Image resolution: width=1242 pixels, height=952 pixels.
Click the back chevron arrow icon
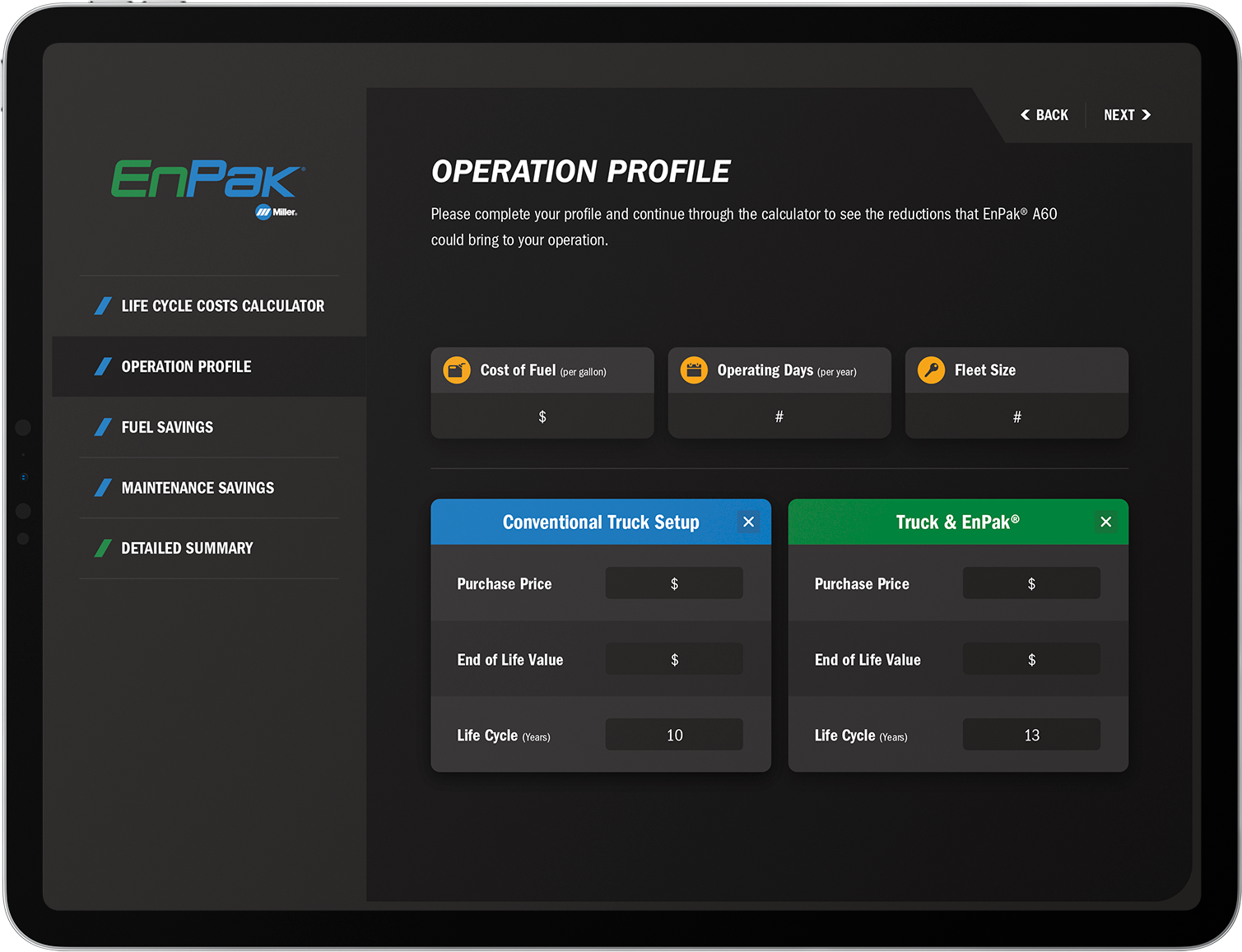pos(1026,115)
